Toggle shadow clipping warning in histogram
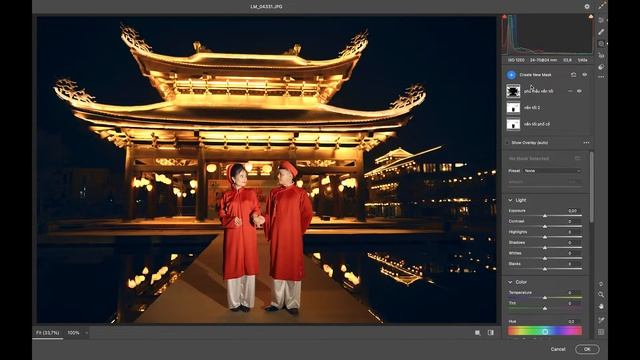640x360 pixels. (504, 17)
